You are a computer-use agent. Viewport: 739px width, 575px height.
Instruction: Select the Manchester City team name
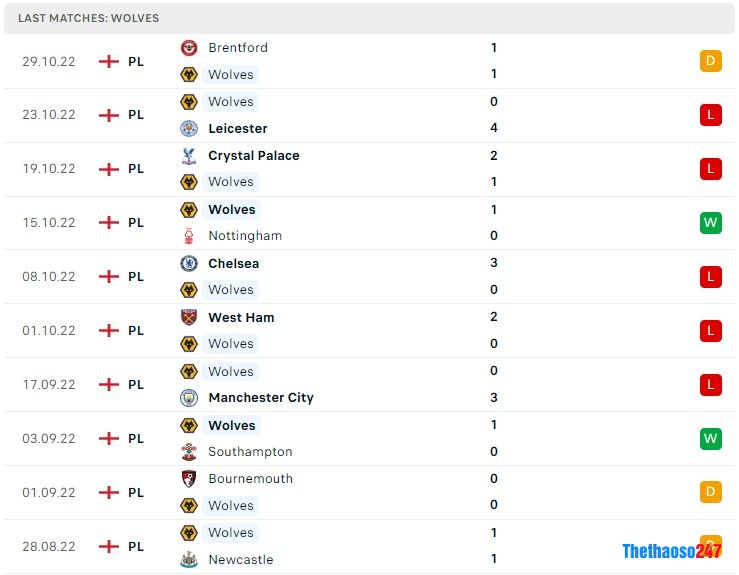pos(261,398)
